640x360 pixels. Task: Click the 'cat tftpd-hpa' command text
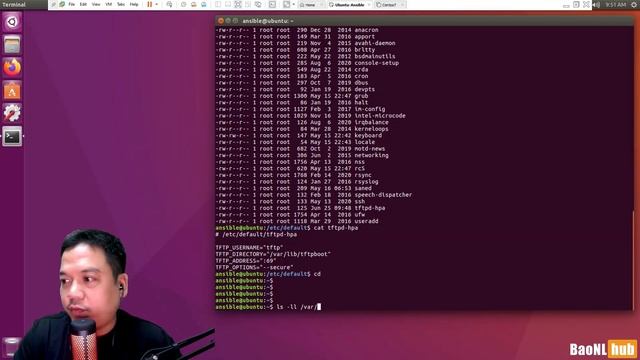336,228
